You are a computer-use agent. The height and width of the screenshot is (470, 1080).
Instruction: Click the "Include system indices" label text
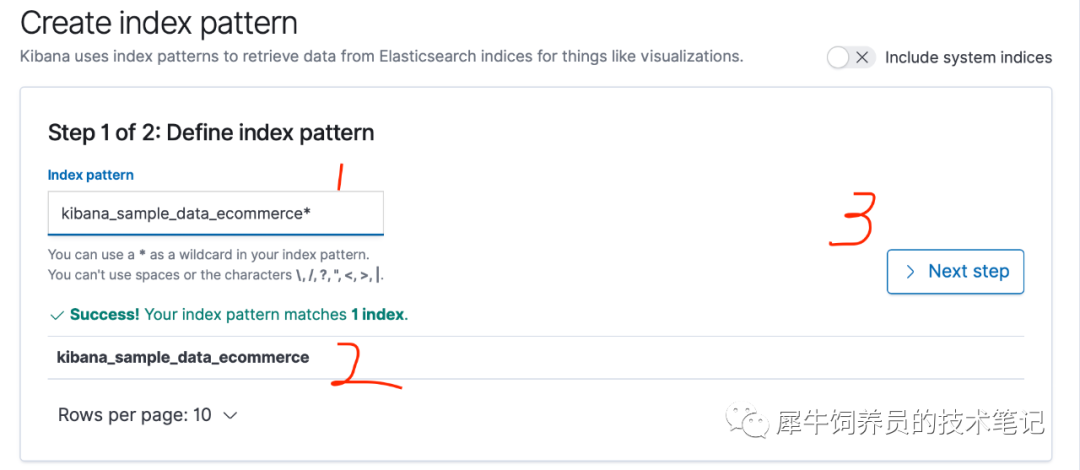tap(968, 57)
